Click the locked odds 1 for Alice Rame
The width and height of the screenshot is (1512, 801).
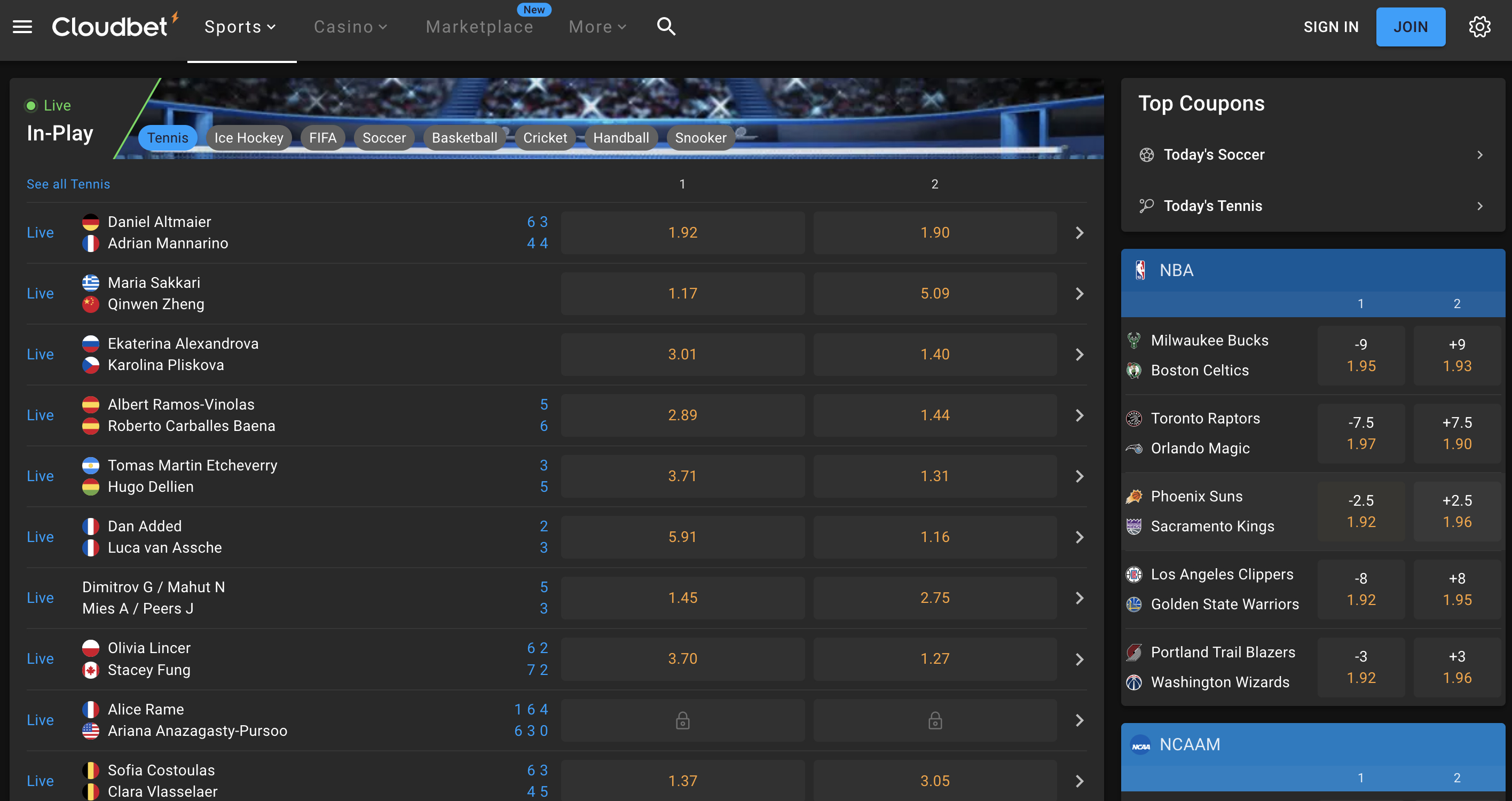tap(683, 720)
